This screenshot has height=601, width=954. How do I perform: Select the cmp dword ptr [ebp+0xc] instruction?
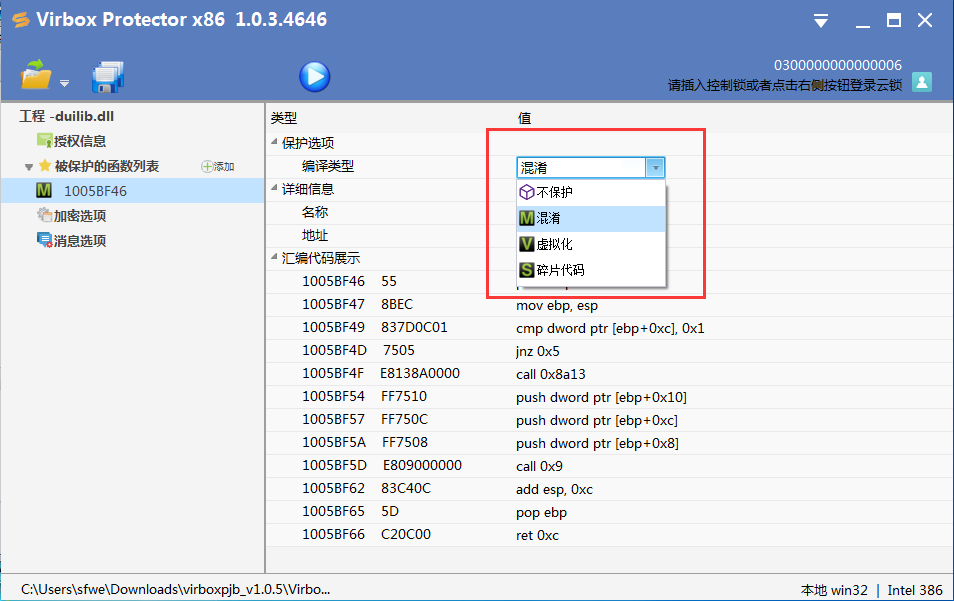pyautogui.click(x=610, y=328)
